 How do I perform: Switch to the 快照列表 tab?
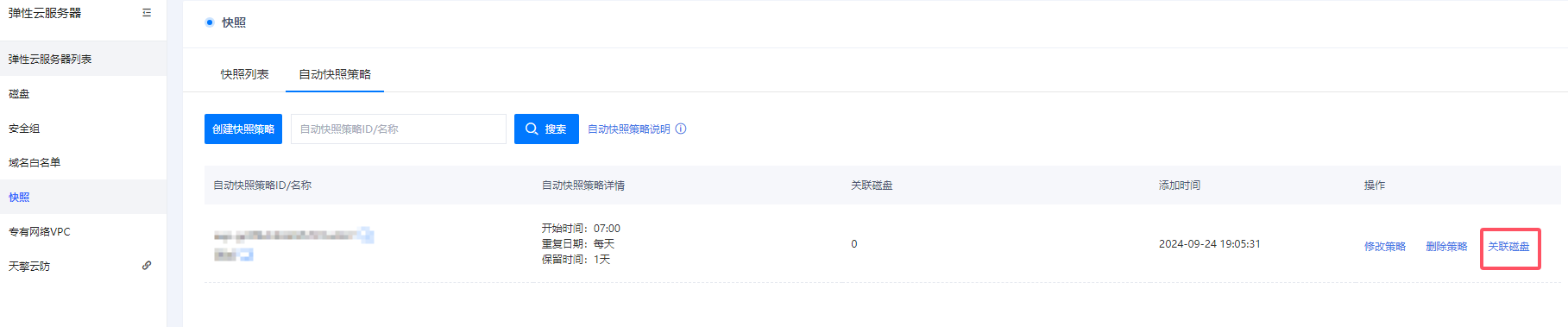[245, 74]
